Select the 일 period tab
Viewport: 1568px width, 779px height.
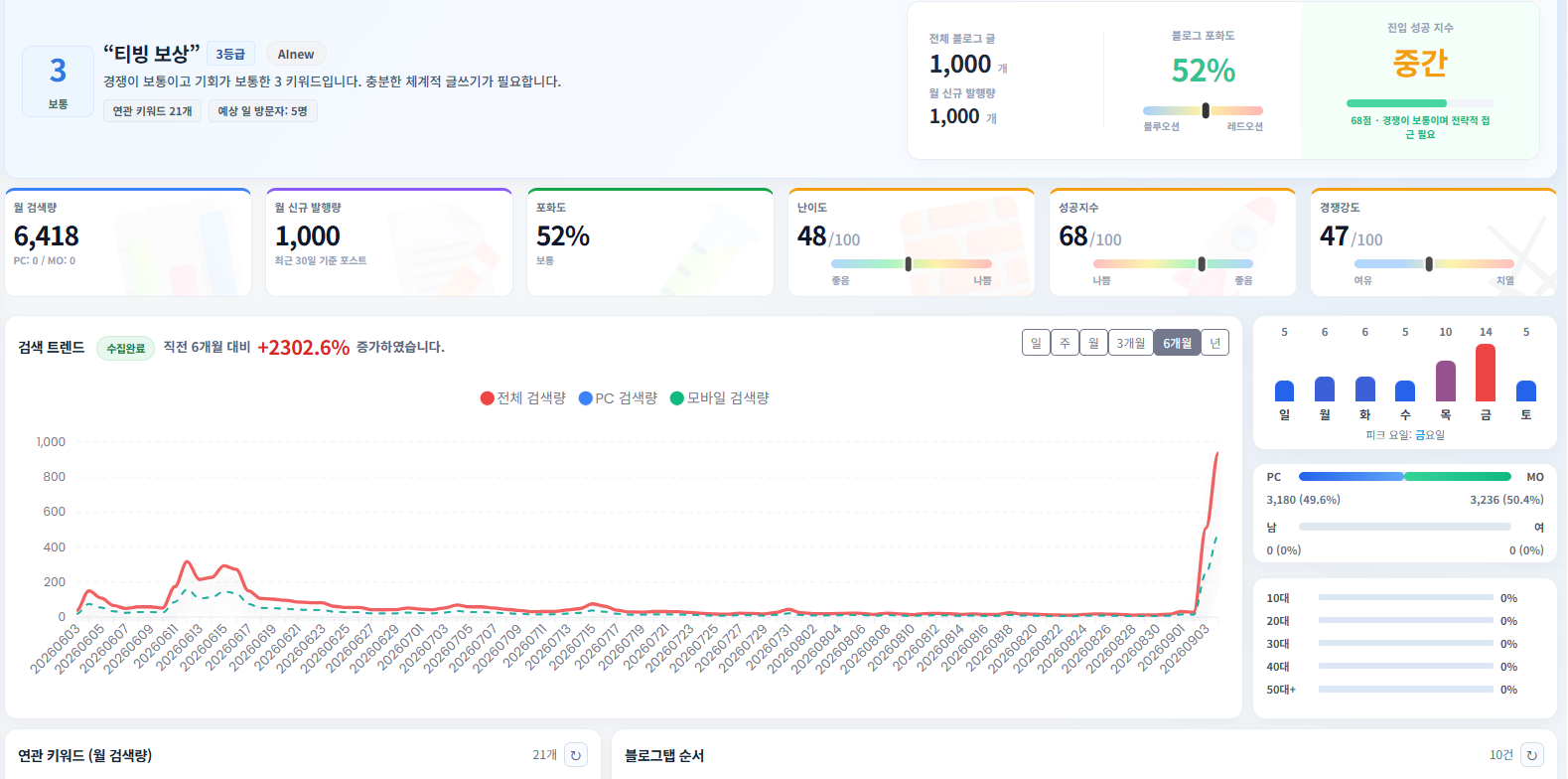click(1036, 343)
